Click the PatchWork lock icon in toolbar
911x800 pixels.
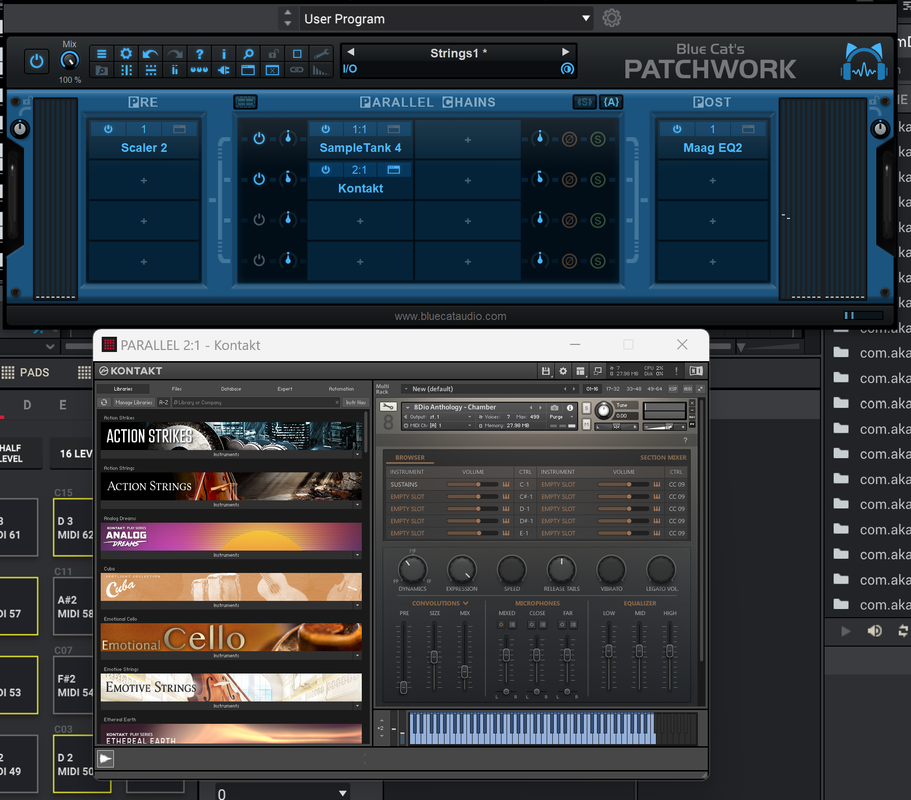272,54
